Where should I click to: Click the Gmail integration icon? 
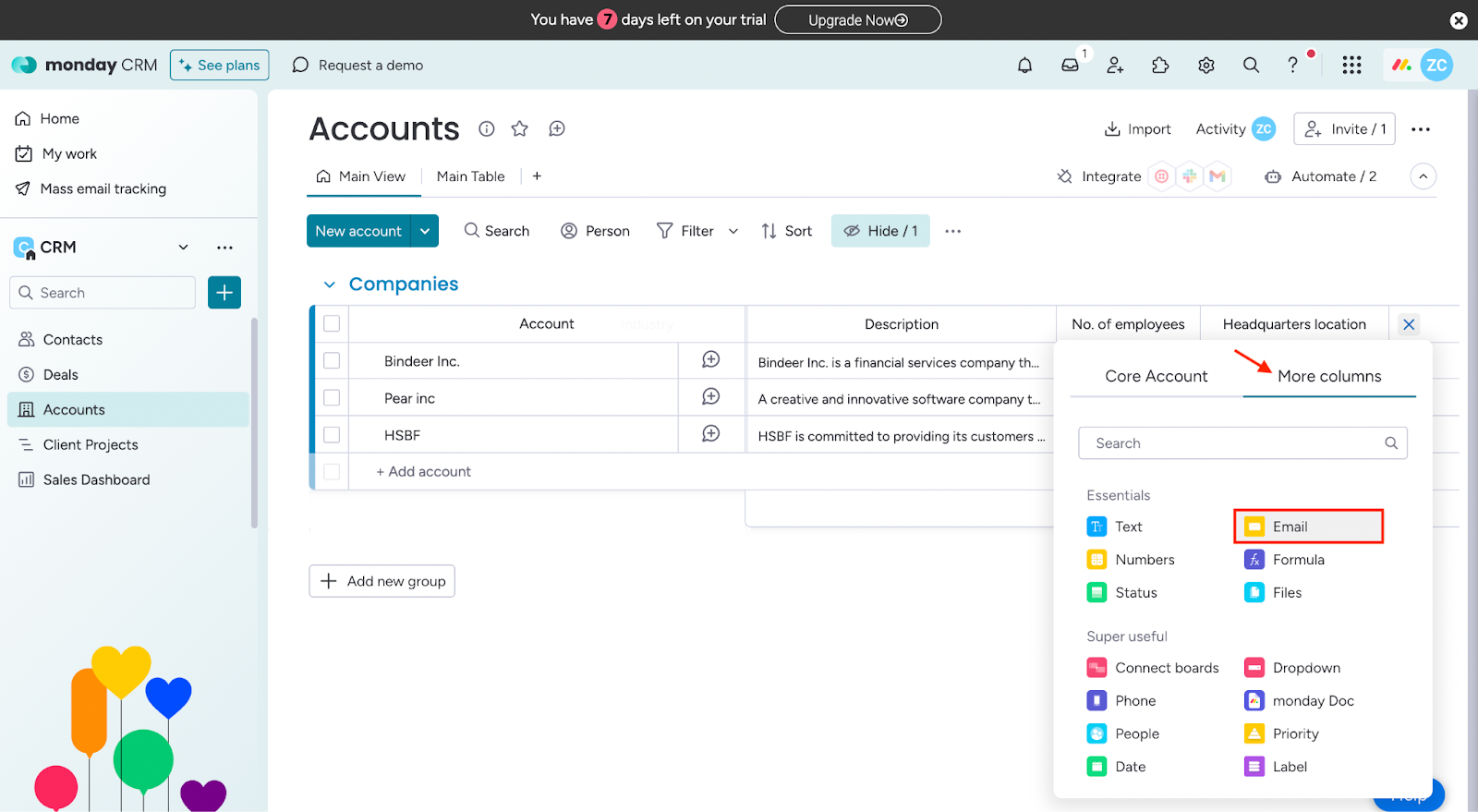coord(1218,176)
